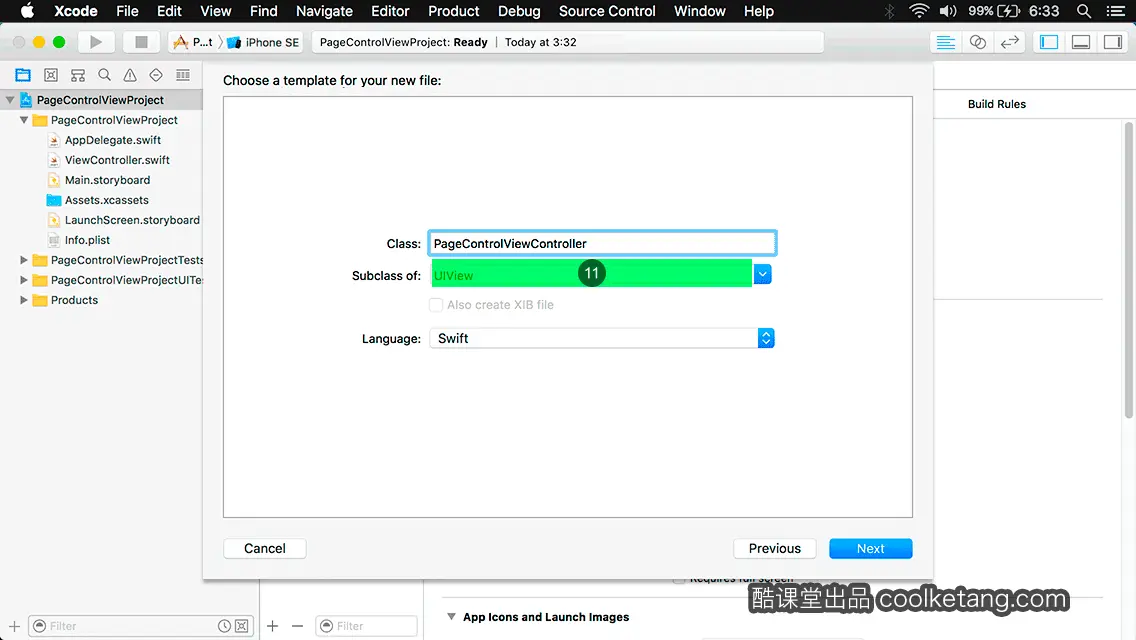Viewport: 1136px width, 640px height.
Task: Click the Next button
Action: coord(870,549)
